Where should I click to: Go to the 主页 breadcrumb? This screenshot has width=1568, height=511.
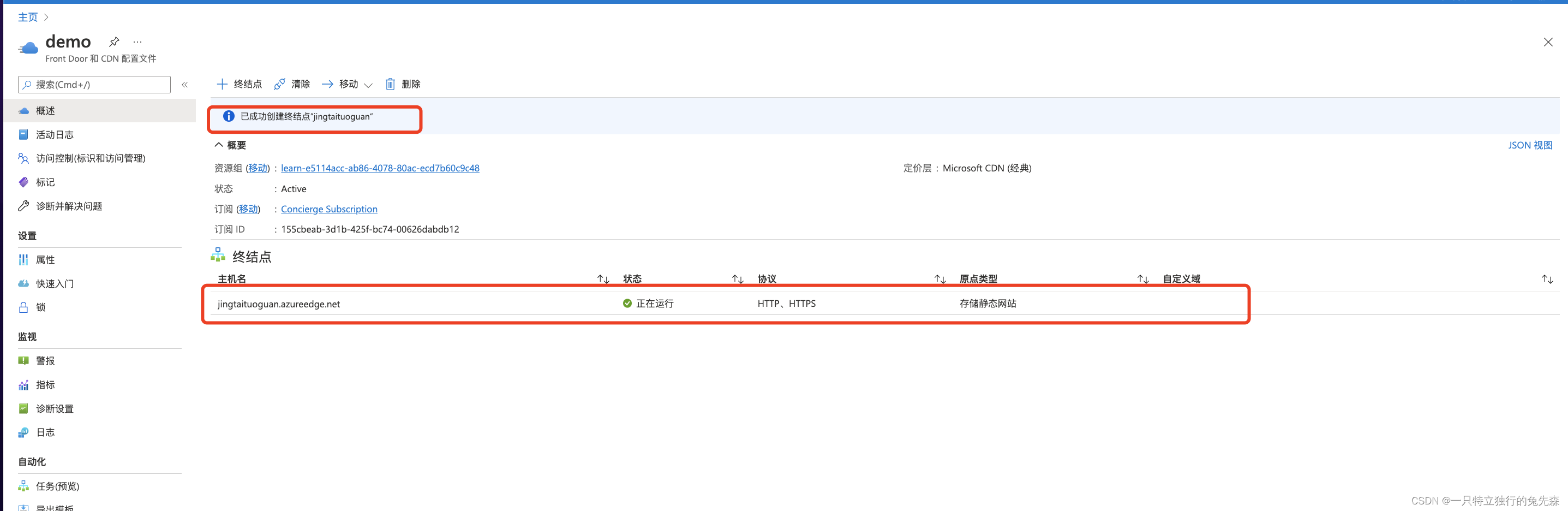(27, 17)
